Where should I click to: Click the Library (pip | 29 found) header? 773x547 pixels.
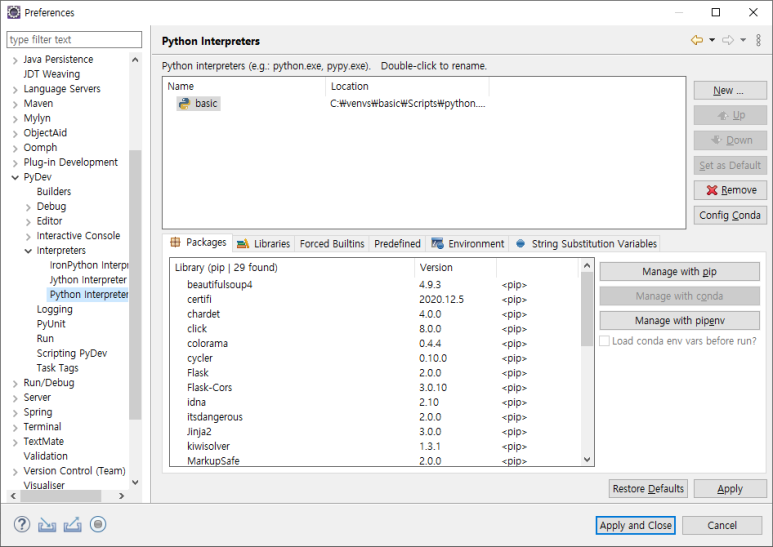click(292, 268)
